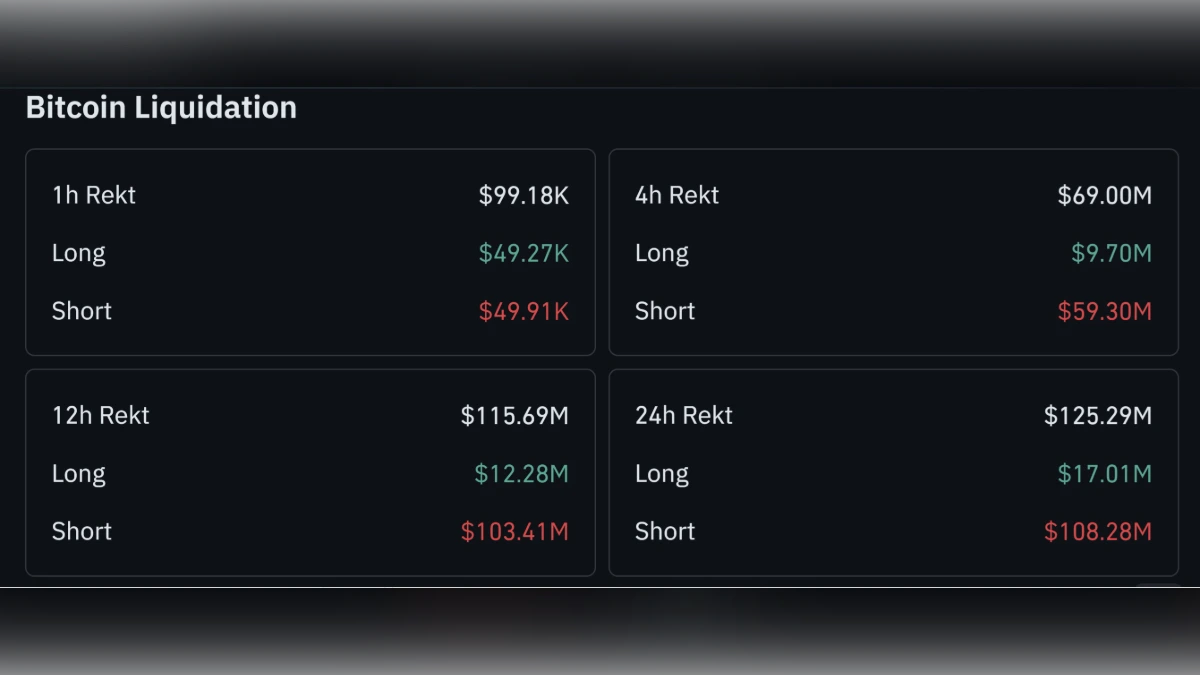Click the Bitcoin Liquidation heading

161,107
